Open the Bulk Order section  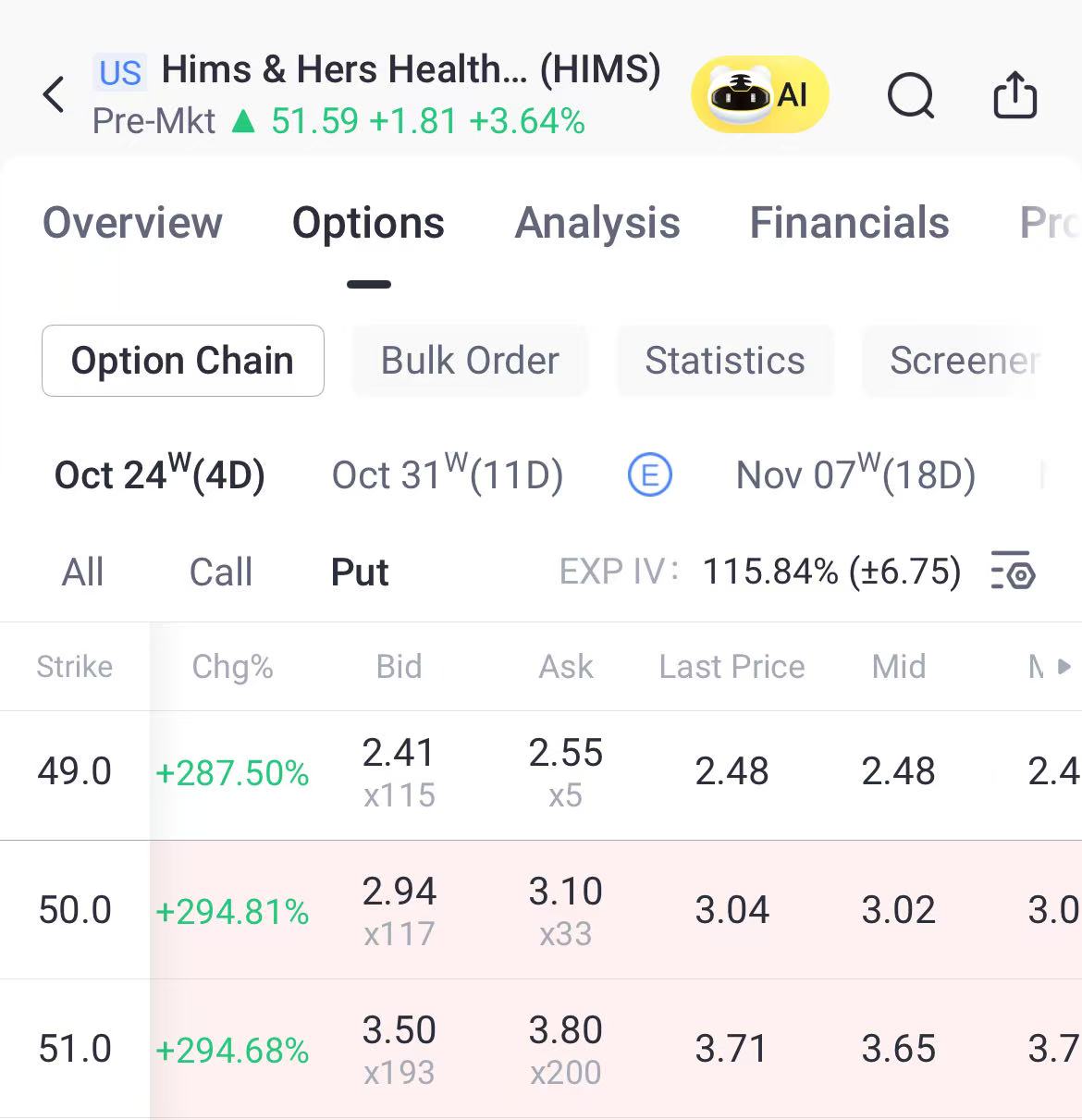470,361
